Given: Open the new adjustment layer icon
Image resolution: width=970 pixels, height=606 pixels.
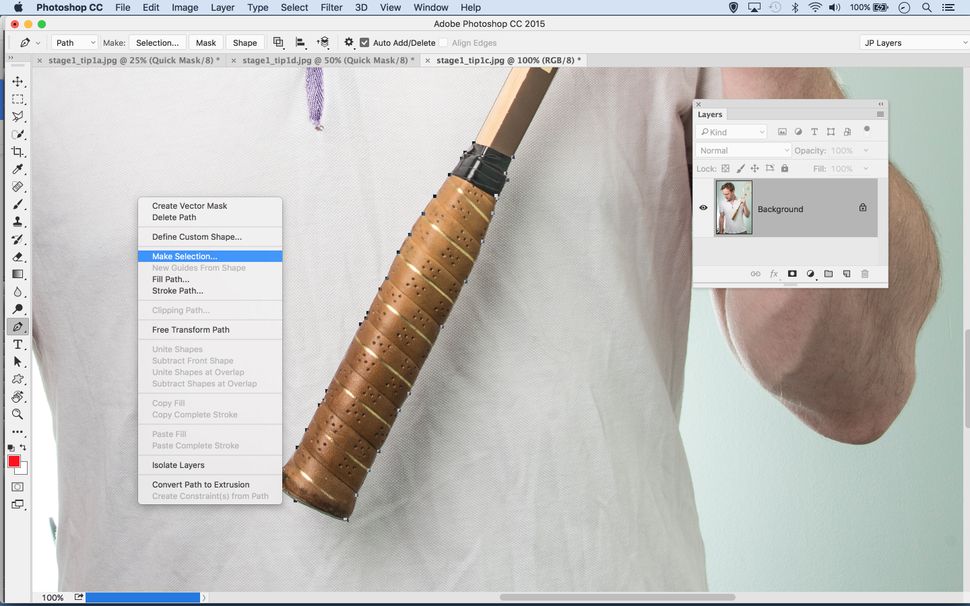Looking at the screenshot, I should pyautogui.click(x=810, y=273).
